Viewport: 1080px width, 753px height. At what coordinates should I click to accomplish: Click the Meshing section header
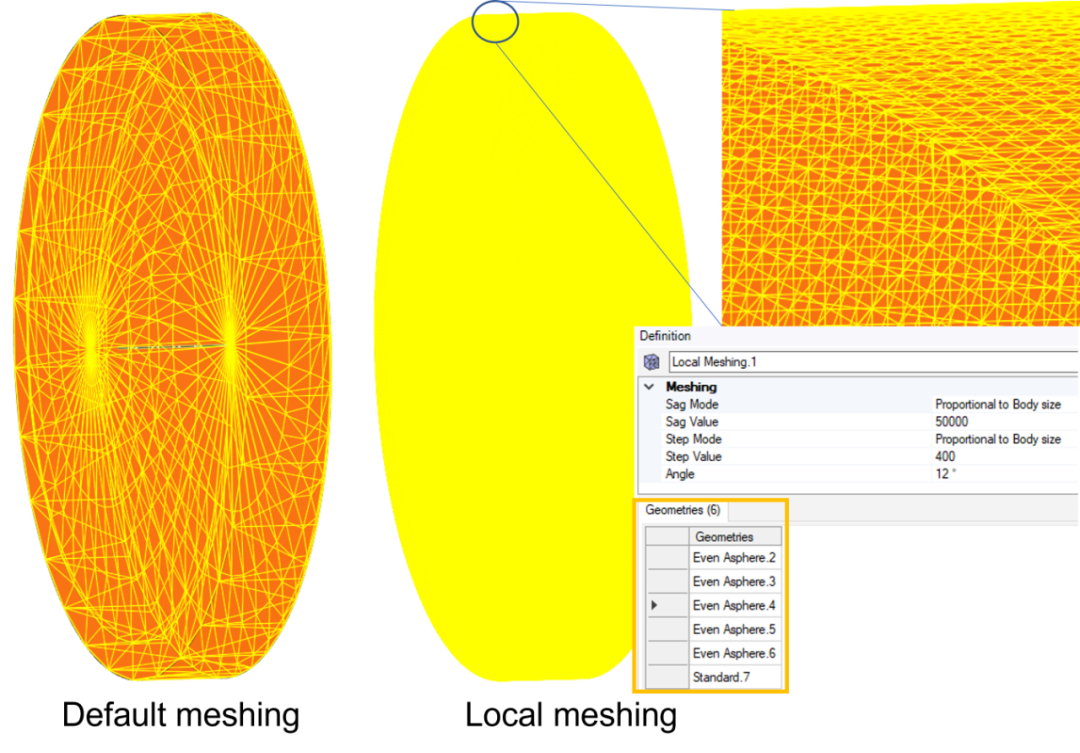coord(691,387)
